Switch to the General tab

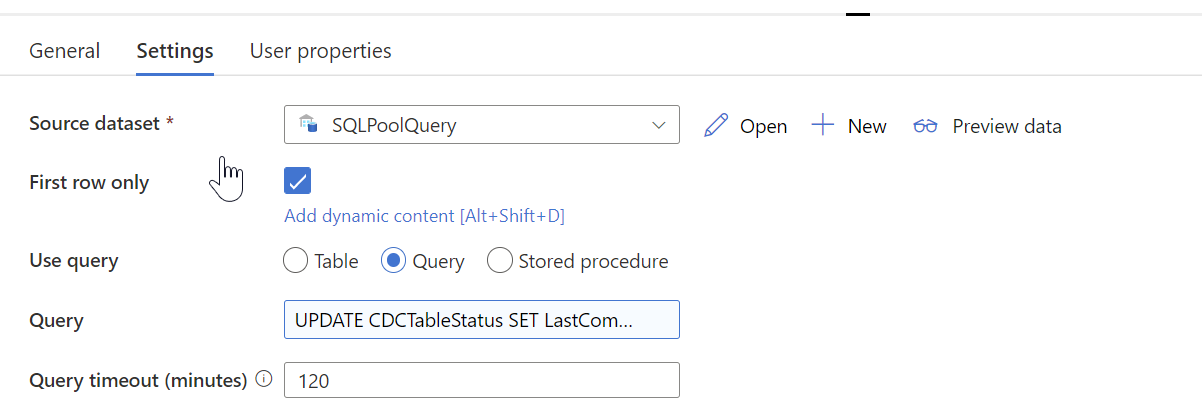click(x=64, y=51)
